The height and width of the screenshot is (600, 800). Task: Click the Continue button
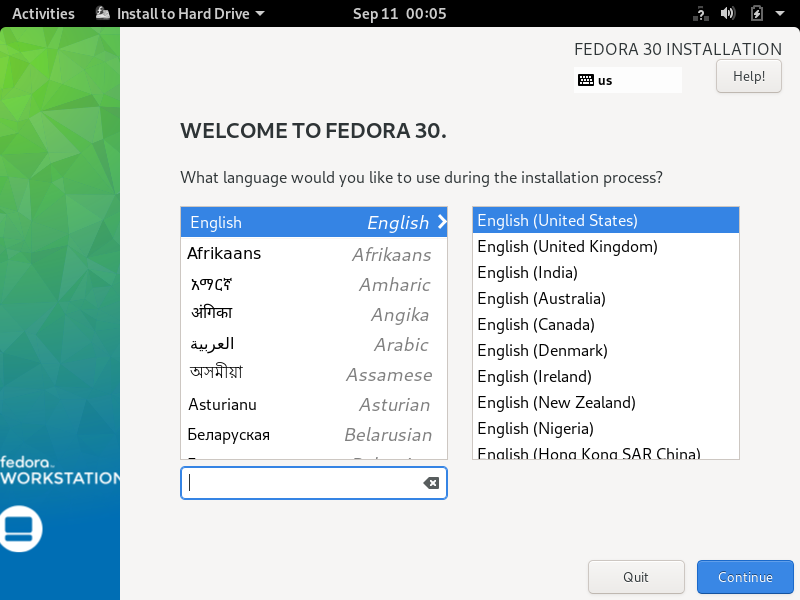(745, 577)
